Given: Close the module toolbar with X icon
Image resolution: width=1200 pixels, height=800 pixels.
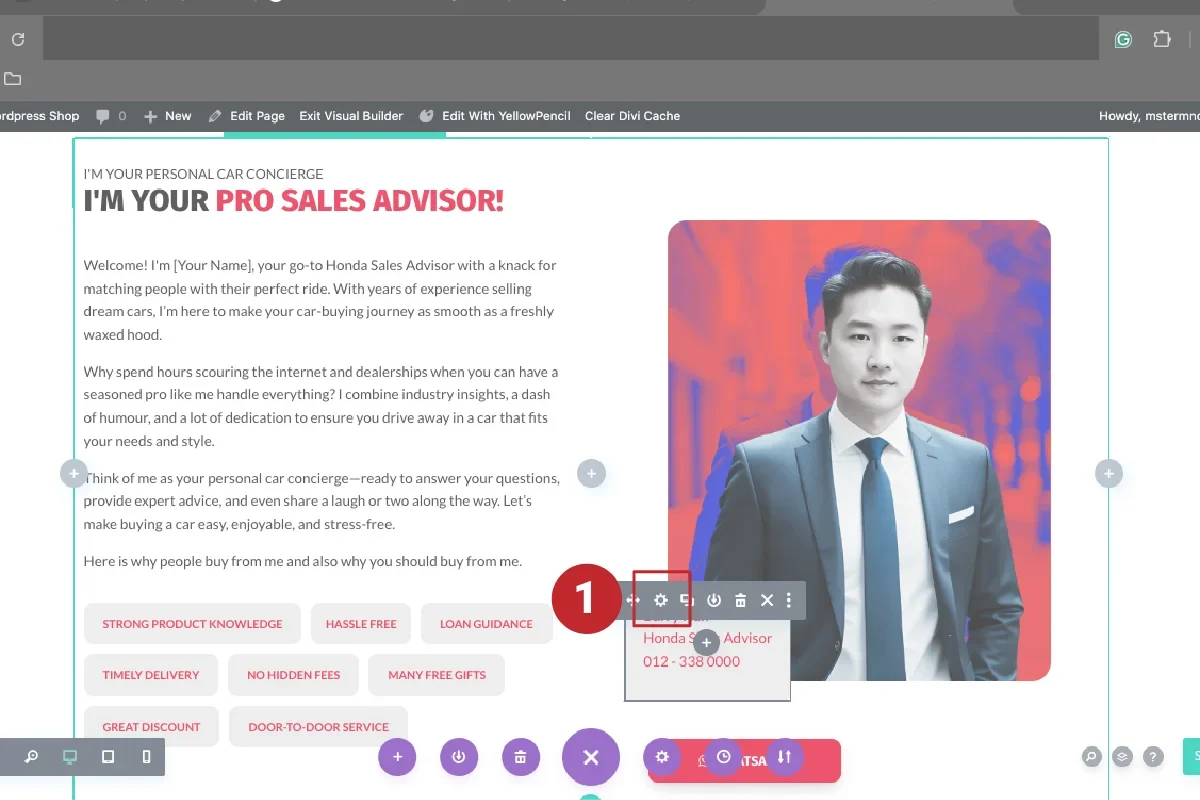Looking at the screenshot, I should coord(767,600).
